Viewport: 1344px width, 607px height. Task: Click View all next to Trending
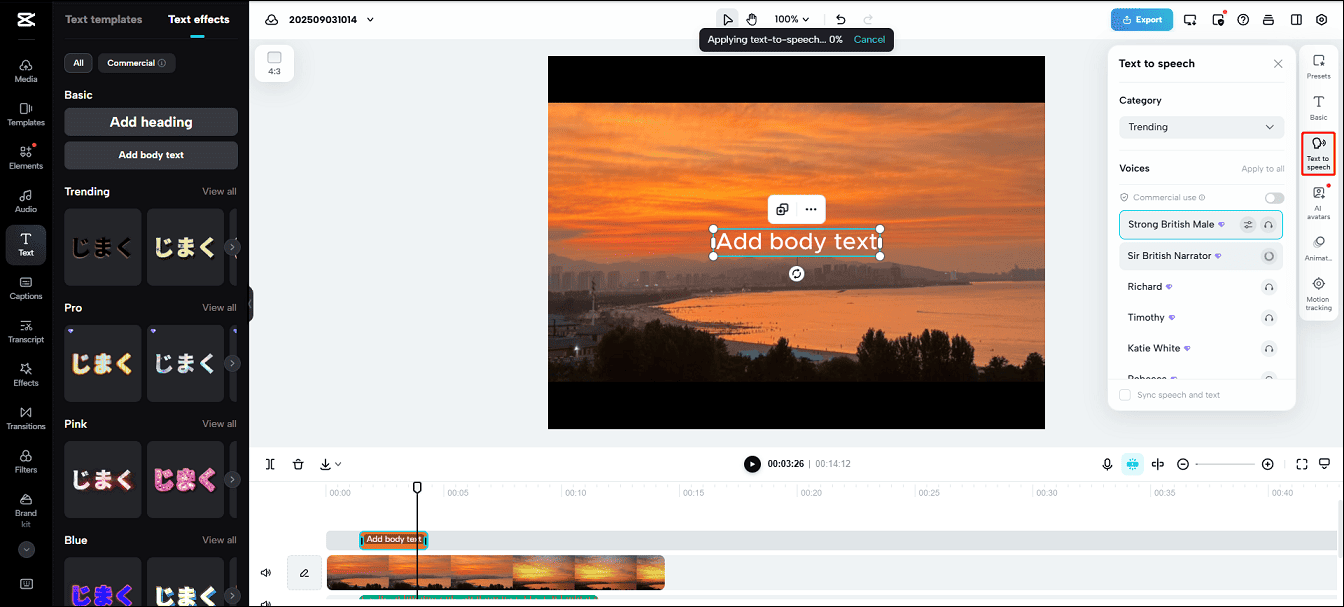click(219, 192)
